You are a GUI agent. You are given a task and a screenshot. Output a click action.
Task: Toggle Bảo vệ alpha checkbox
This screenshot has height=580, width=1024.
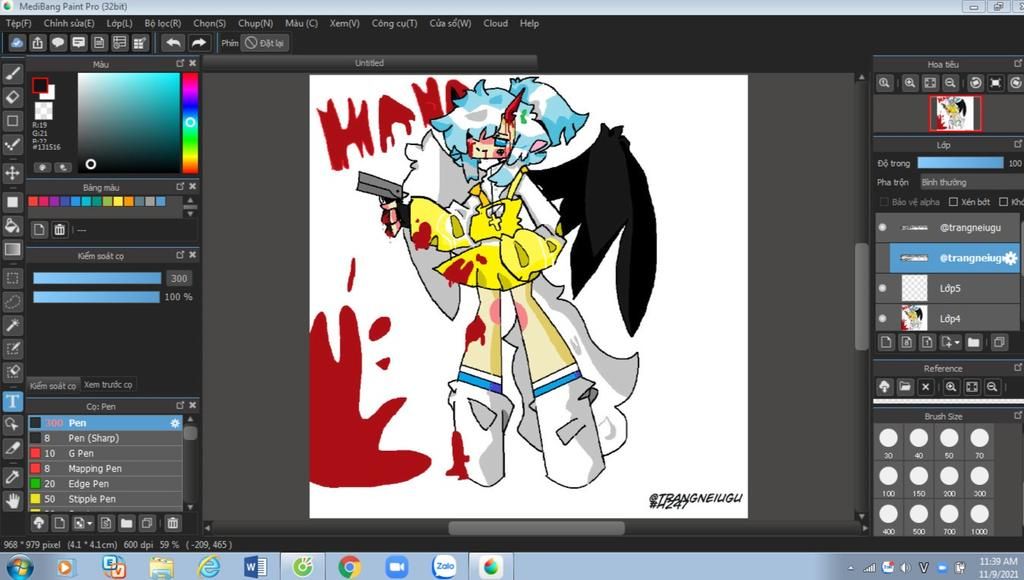point(884,202)
